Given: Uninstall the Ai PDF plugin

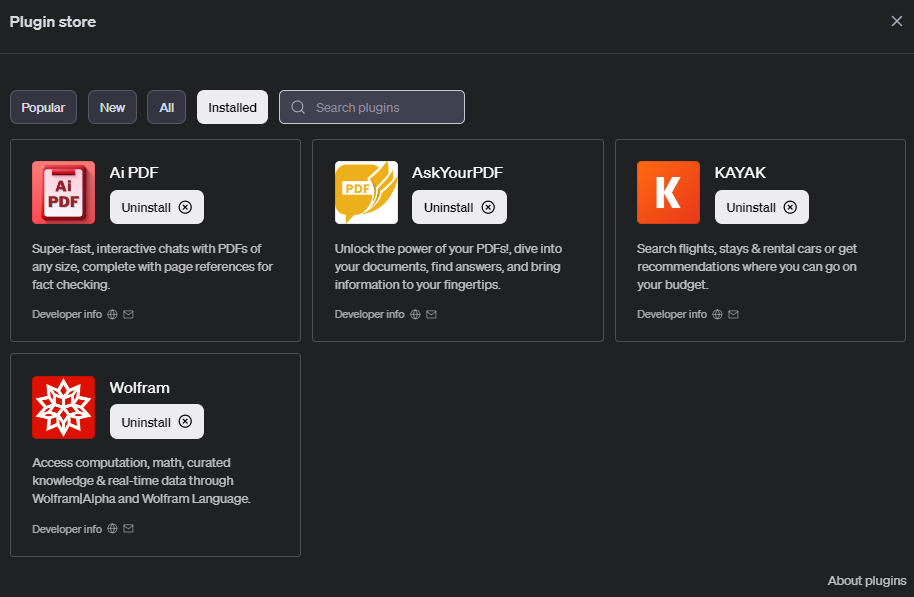Looking at the screenshot, I should click(157, 207).
